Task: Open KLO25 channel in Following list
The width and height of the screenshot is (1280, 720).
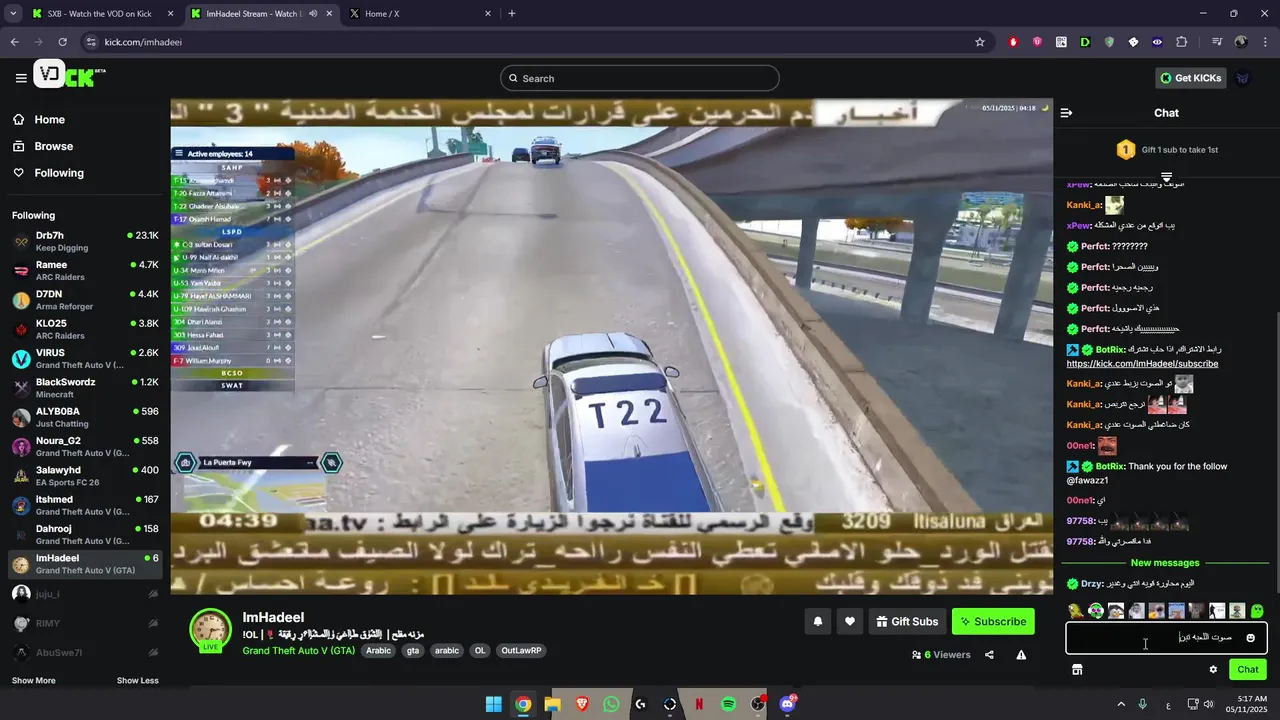Action: point(85,329)
